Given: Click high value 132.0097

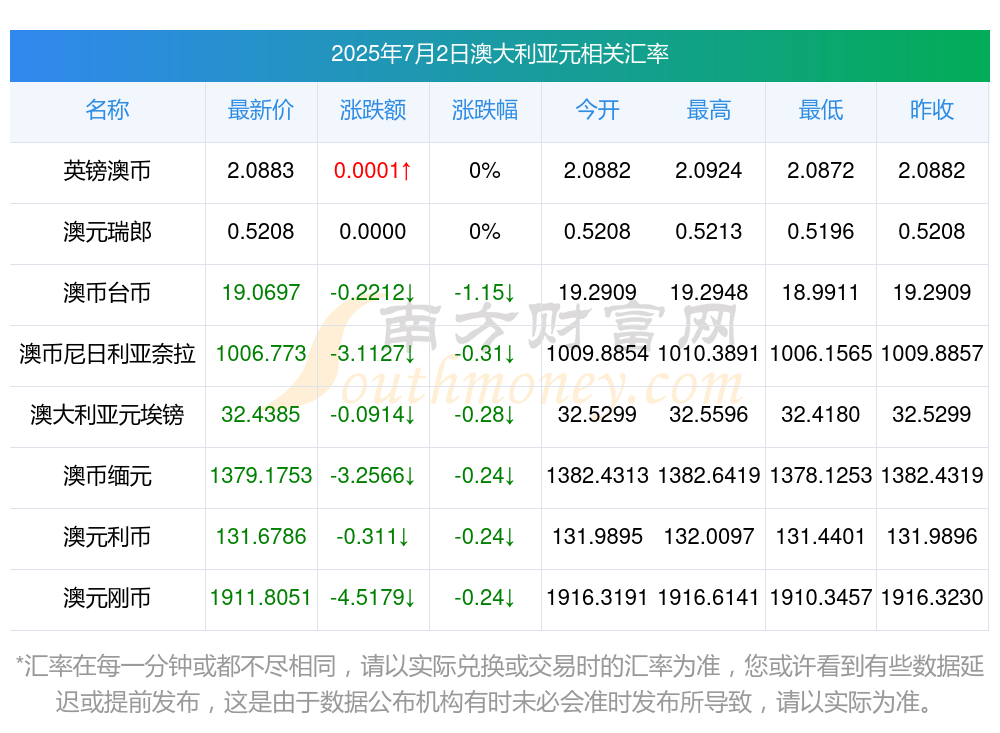Looking at the screenshot, I should [709, 537].
